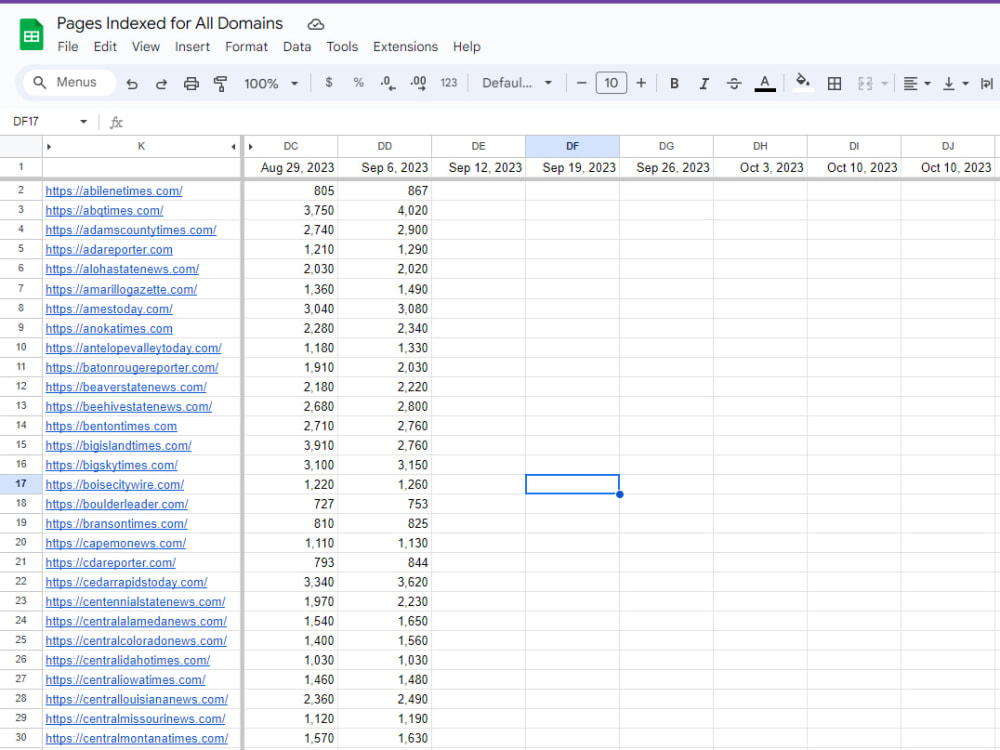Open the abqtimes.com link
1000x750 pixels.
click(104, 210)
